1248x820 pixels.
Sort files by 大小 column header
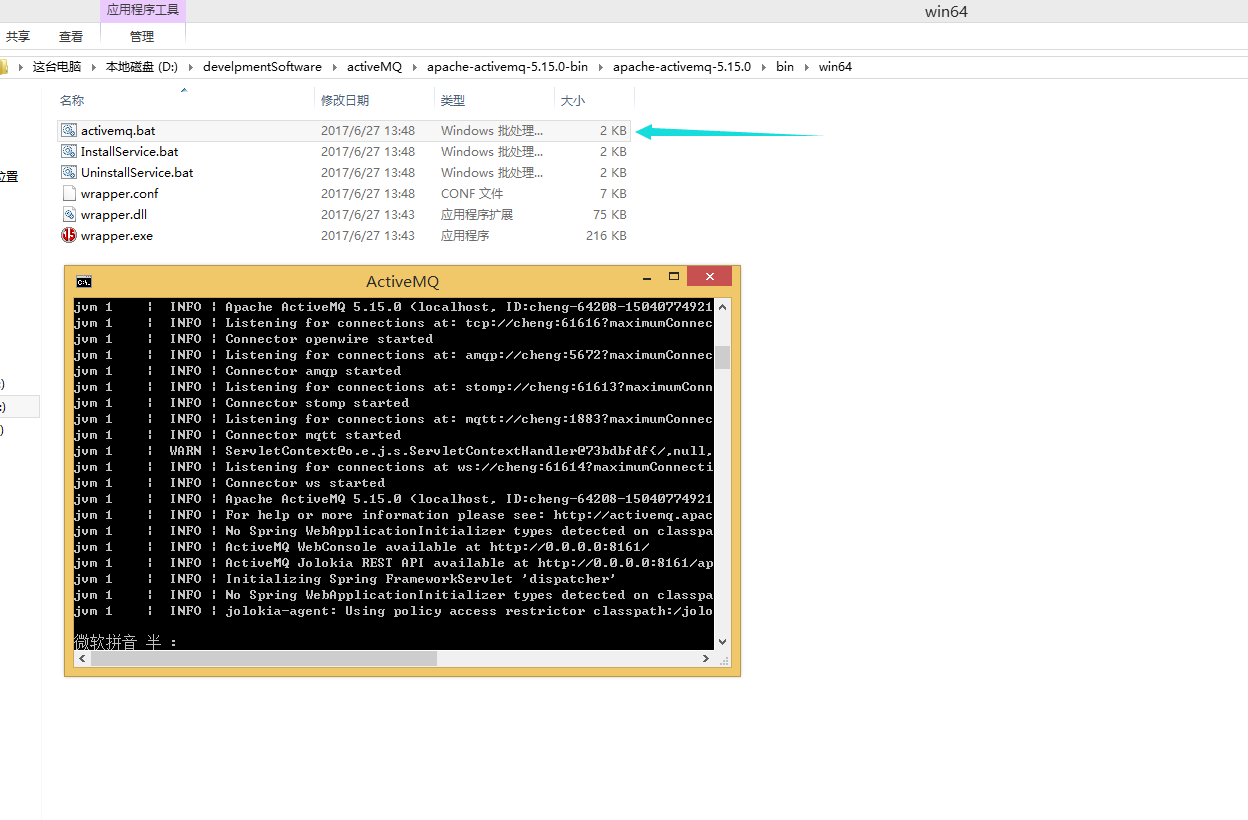pos(573,100)
